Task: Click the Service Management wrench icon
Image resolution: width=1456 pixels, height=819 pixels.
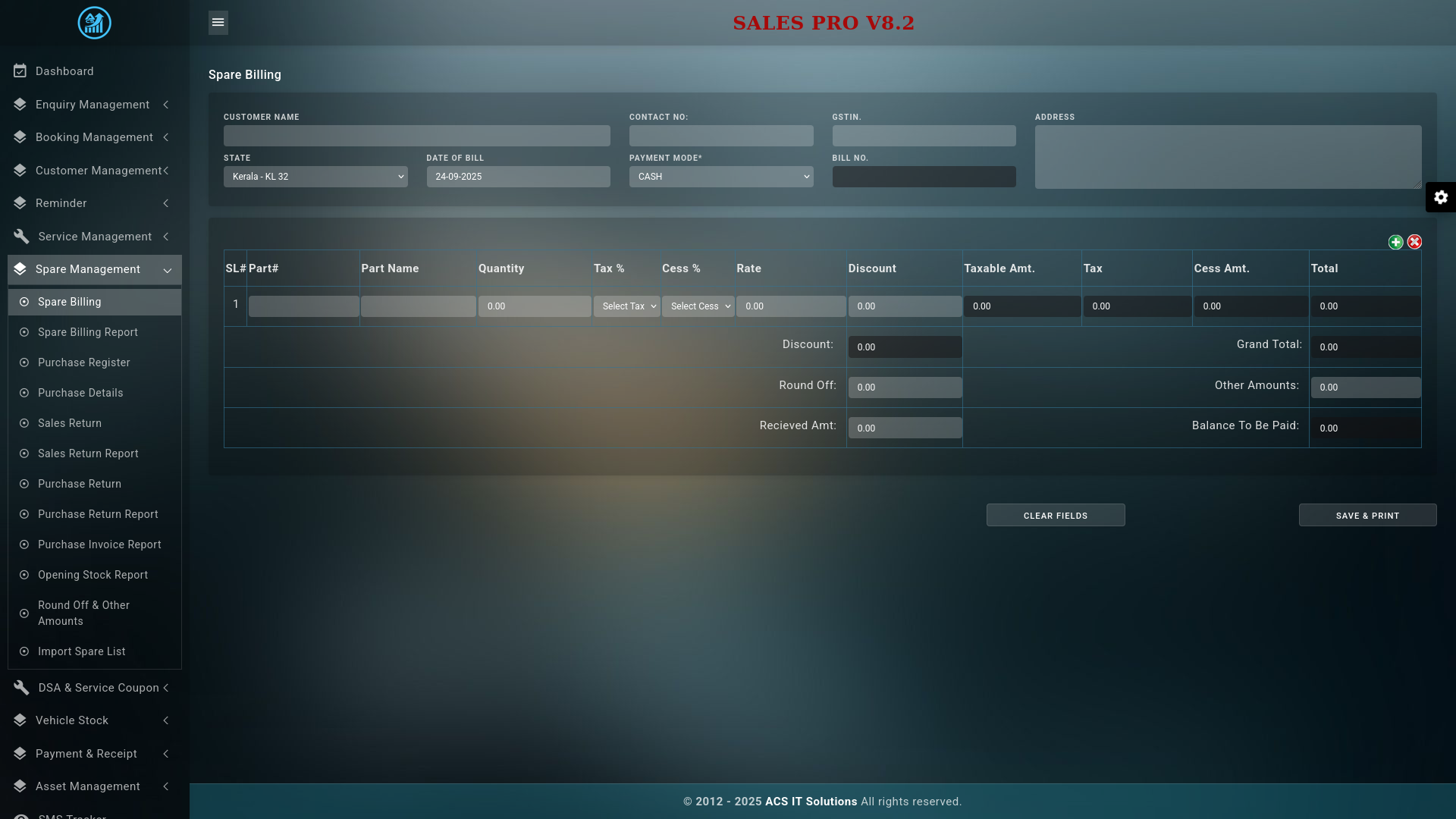Action: [21, 237]
